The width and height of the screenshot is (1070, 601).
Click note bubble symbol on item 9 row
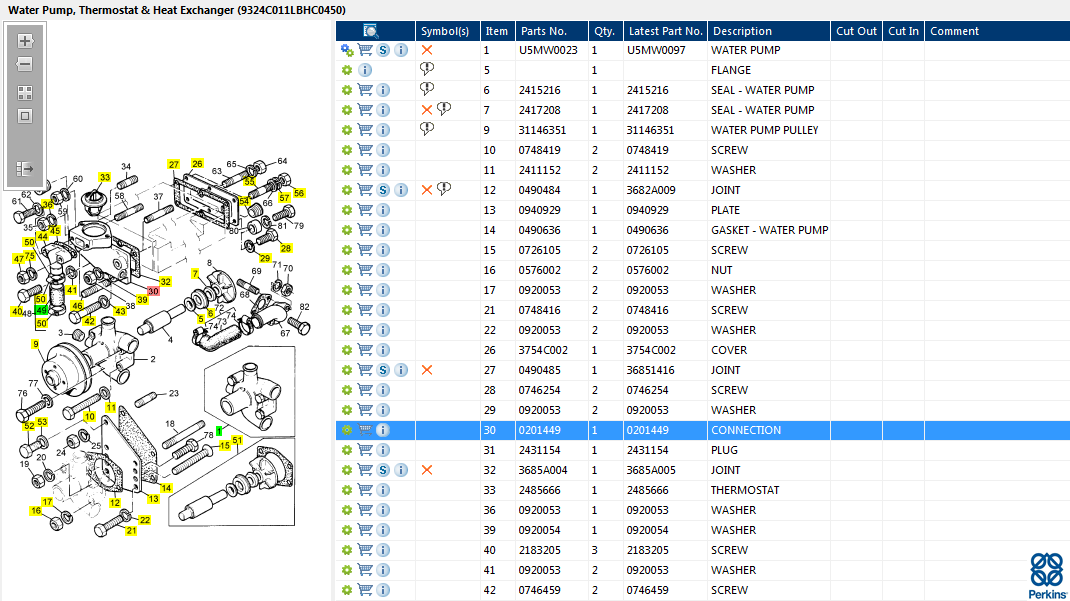click(x=427, y=130)
